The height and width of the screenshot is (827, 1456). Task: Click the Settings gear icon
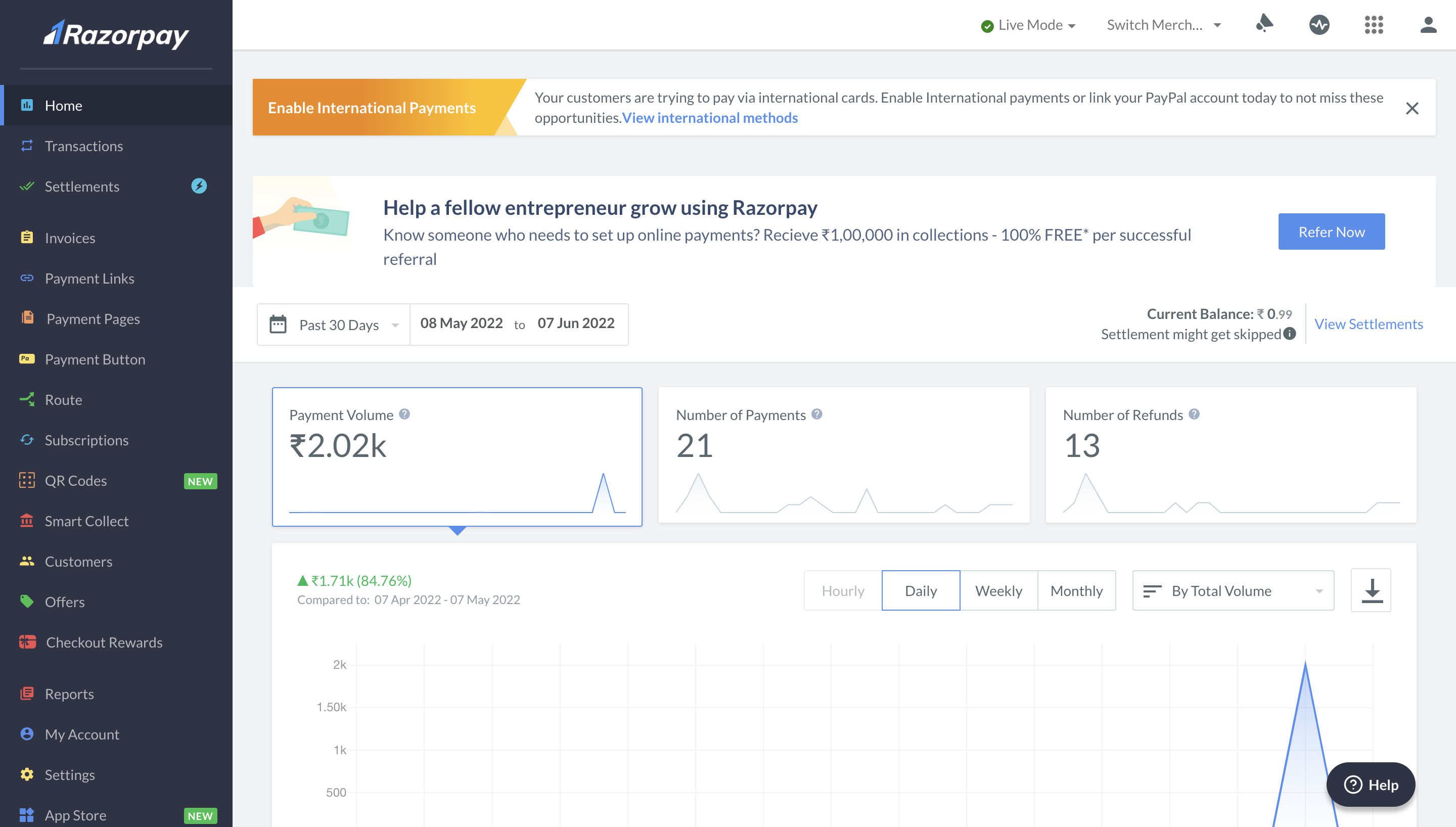click(27, 774)
